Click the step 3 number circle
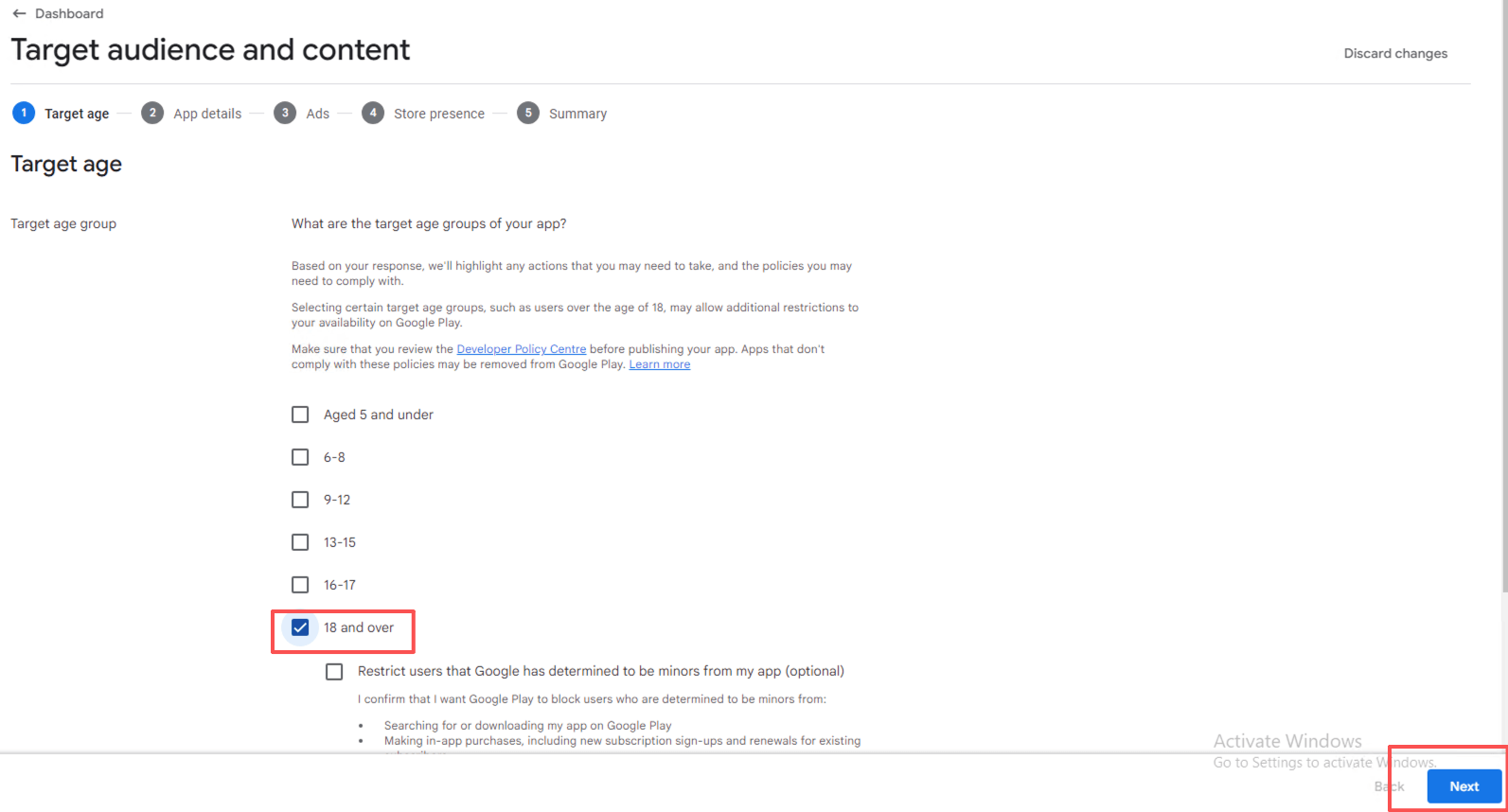 [x=285, y=113]
